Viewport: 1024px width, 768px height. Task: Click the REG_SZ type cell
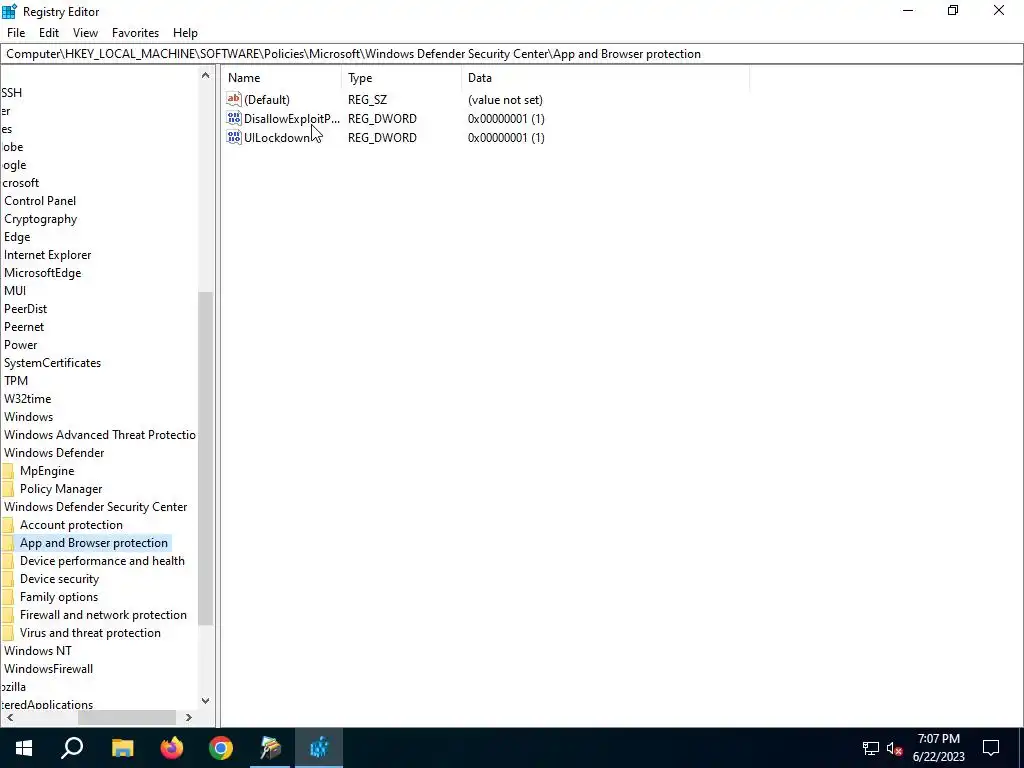pos(367,100)
